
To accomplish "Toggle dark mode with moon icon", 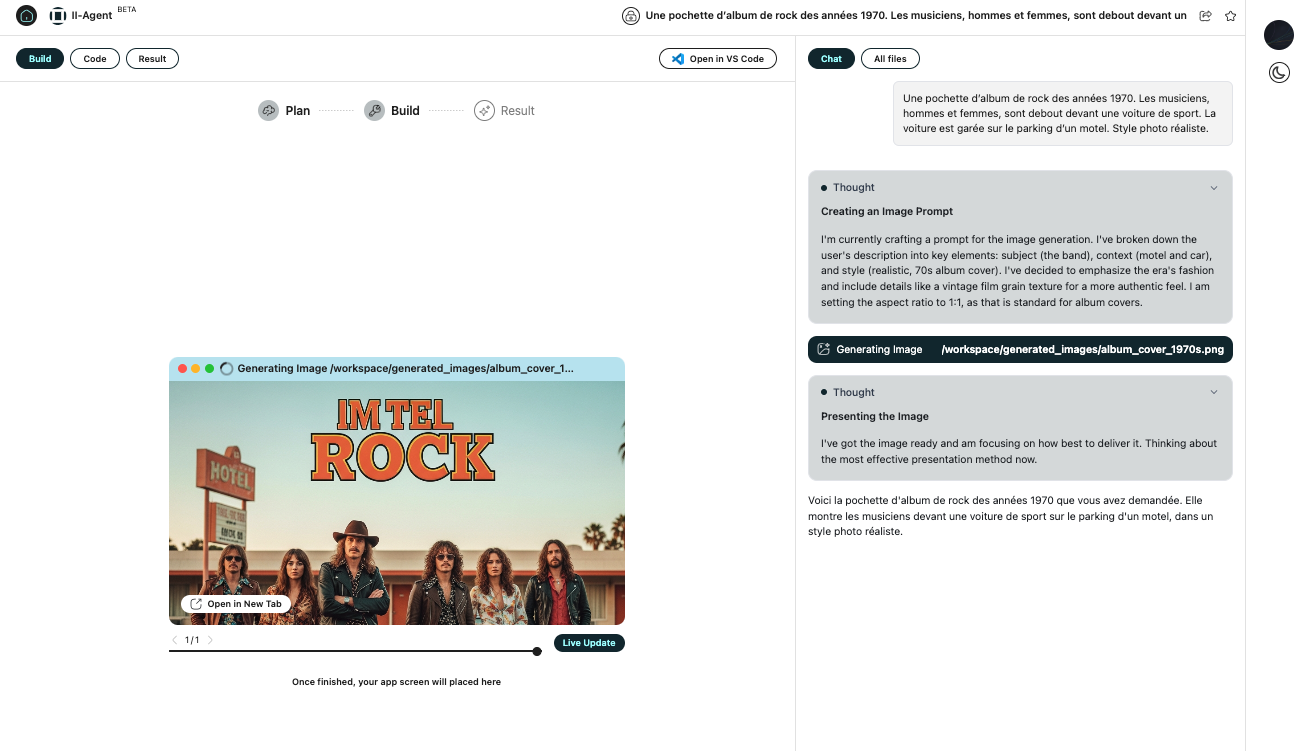I will [x=1279, y=72].
